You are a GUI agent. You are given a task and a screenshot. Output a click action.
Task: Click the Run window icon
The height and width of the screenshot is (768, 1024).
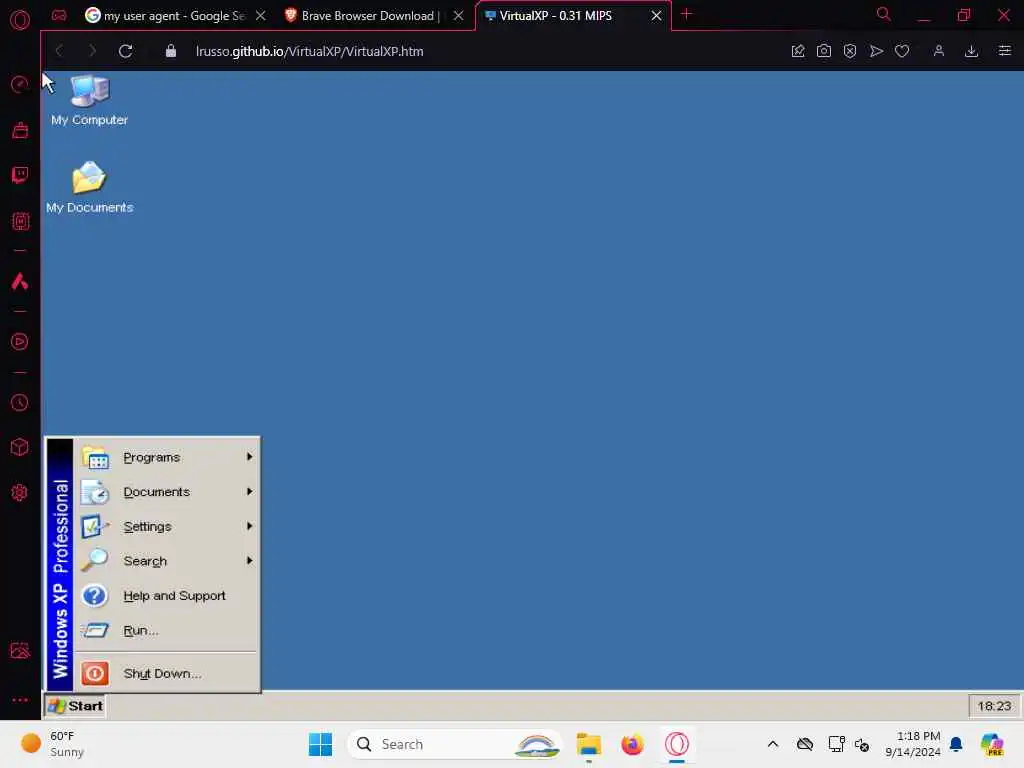coord(95,630)
